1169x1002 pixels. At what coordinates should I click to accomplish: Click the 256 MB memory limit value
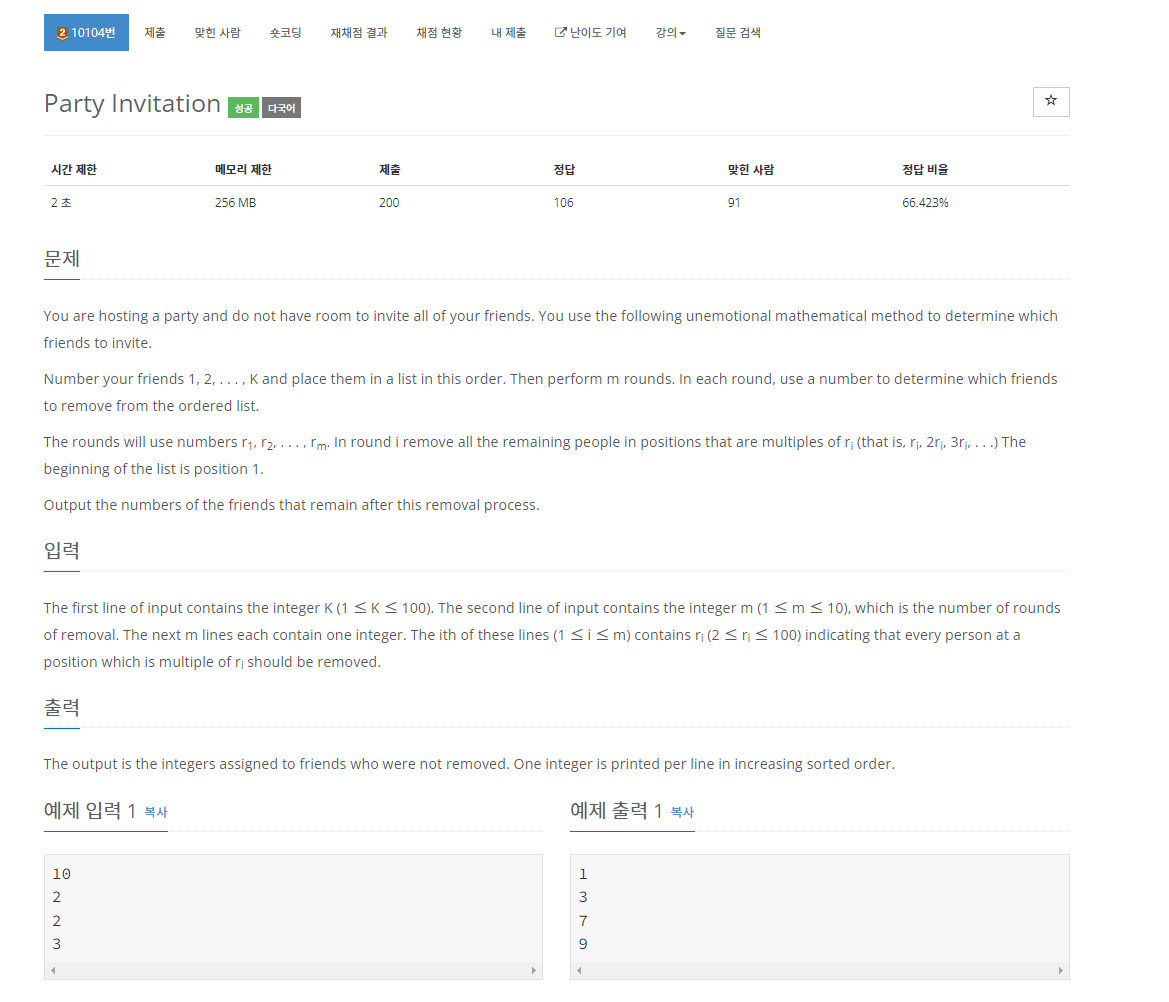(236, 203)
